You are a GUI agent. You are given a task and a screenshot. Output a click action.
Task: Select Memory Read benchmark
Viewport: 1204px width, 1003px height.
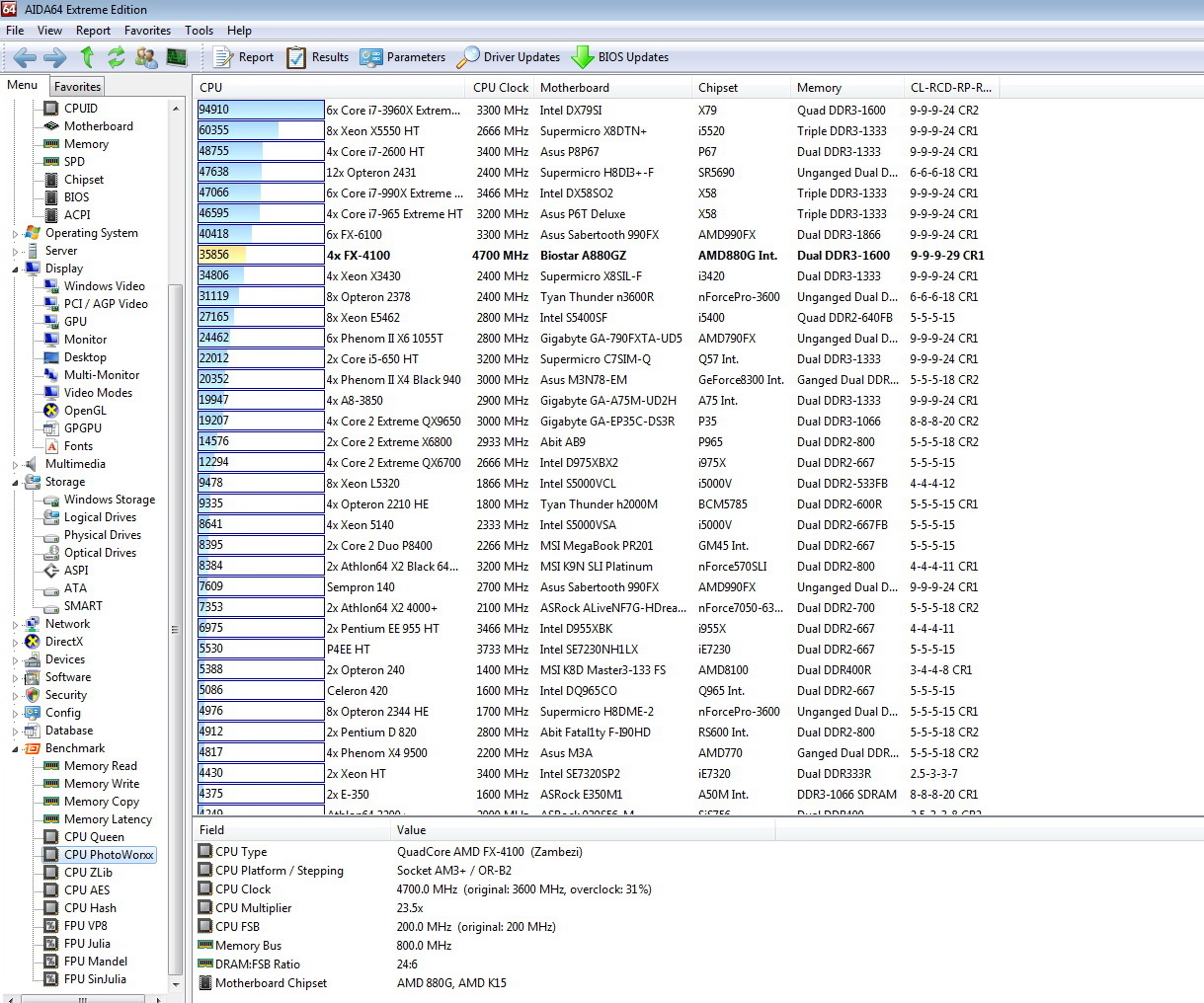tap(101, 766)
